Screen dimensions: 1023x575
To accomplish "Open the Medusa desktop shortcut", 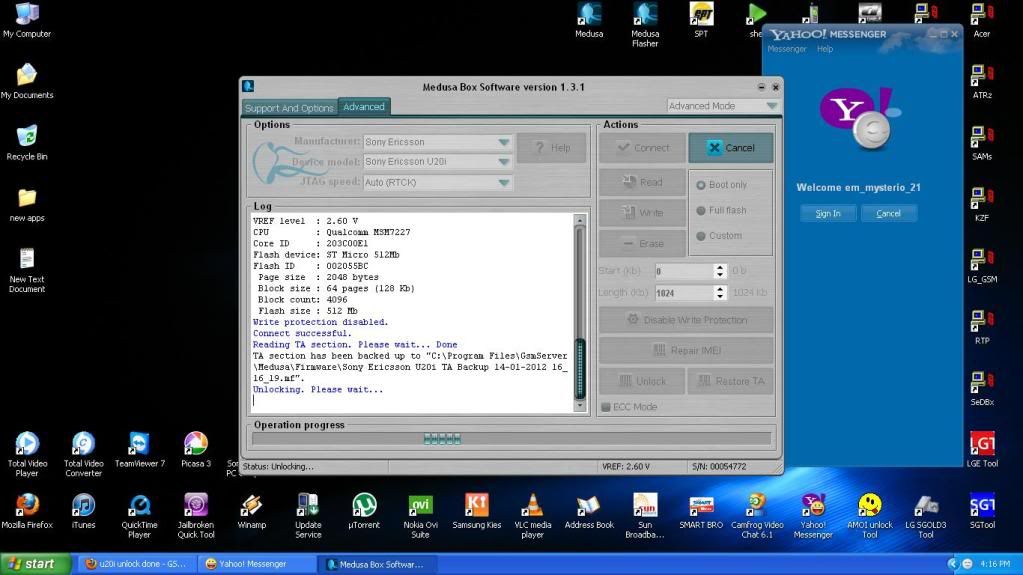I will [x=588, y=20].
